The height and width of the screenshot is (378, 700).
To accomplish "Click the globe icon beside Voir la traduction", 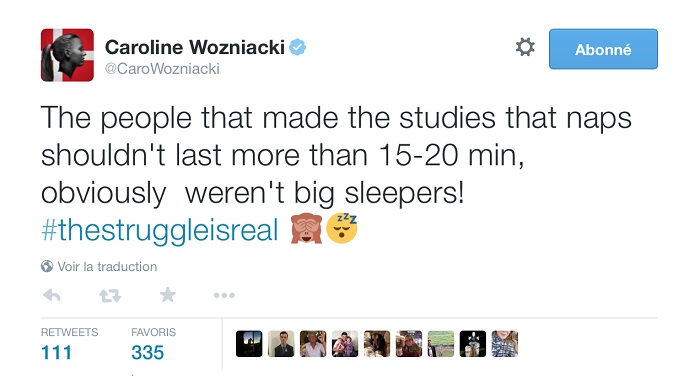I will pos(47,266).
